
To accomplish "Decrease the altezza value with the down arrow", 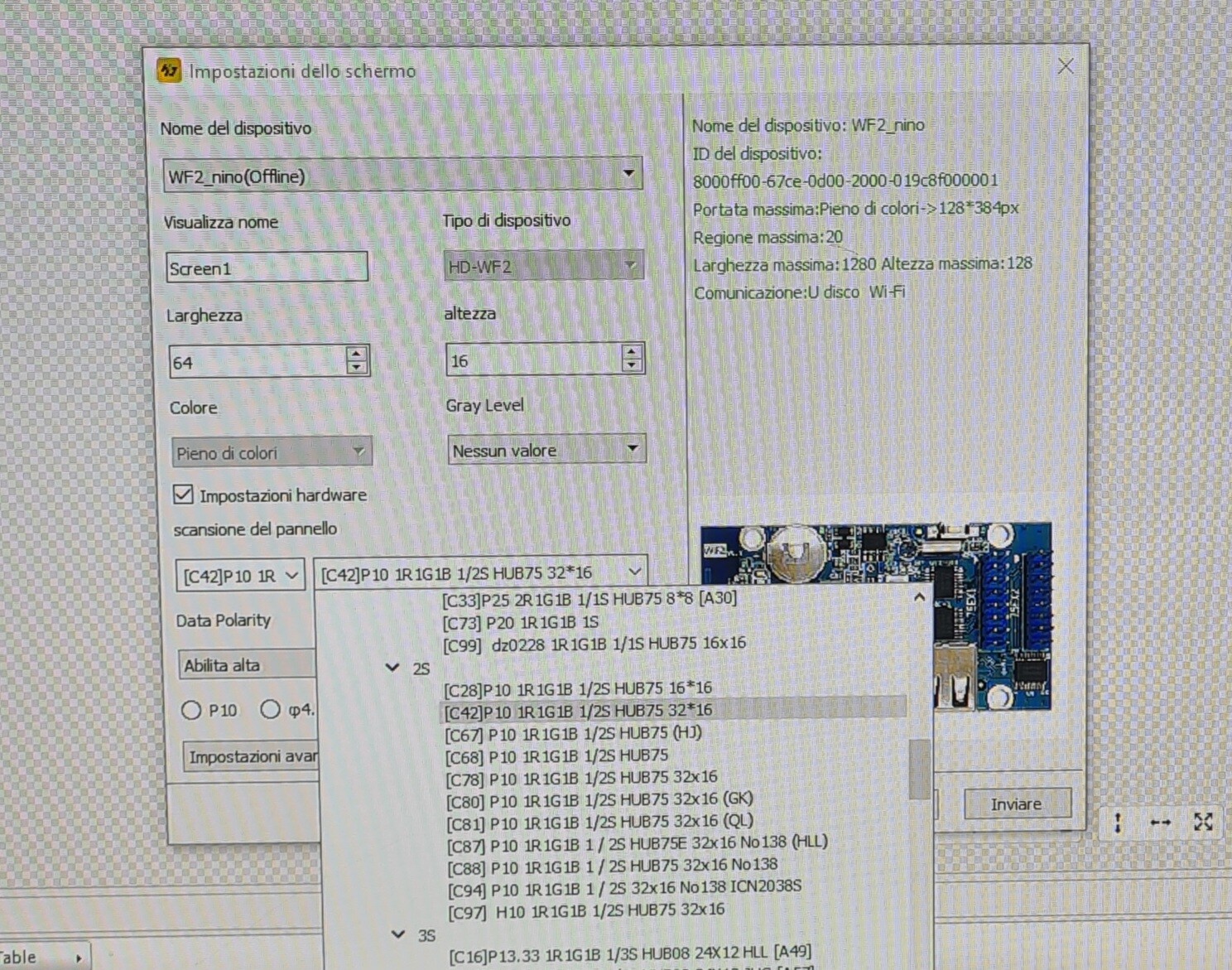I will coord(632,365).
